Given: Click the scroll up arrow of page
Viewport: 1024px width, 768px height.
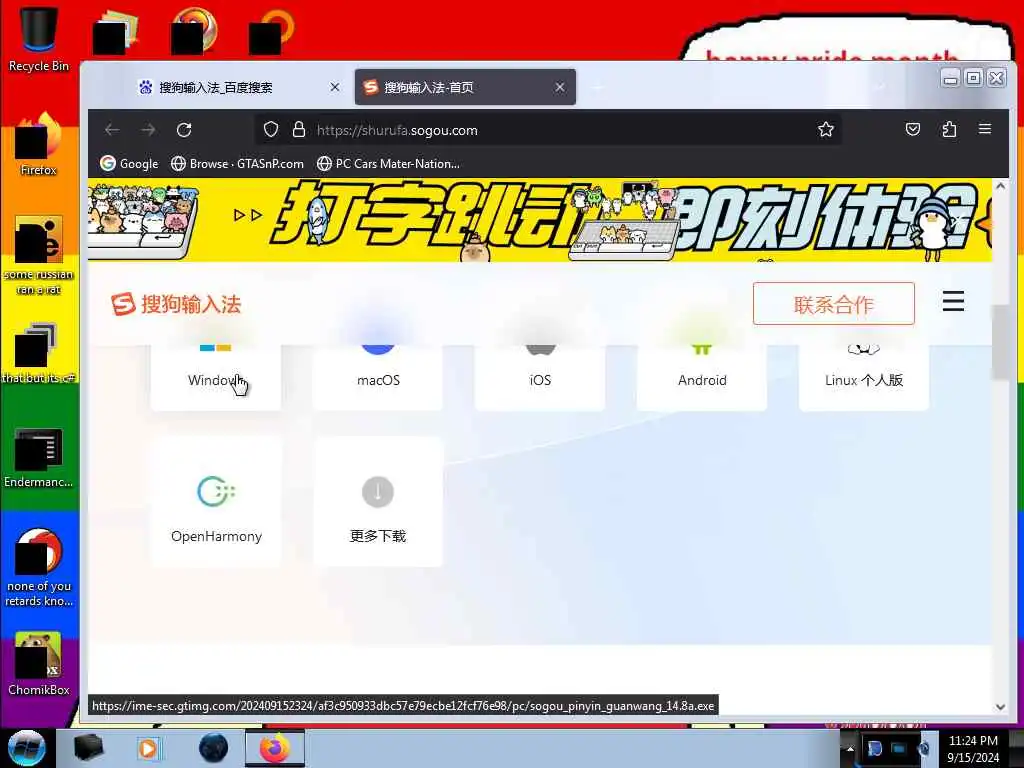Looking at the screenshot, I should click(x=1000, y=186).
